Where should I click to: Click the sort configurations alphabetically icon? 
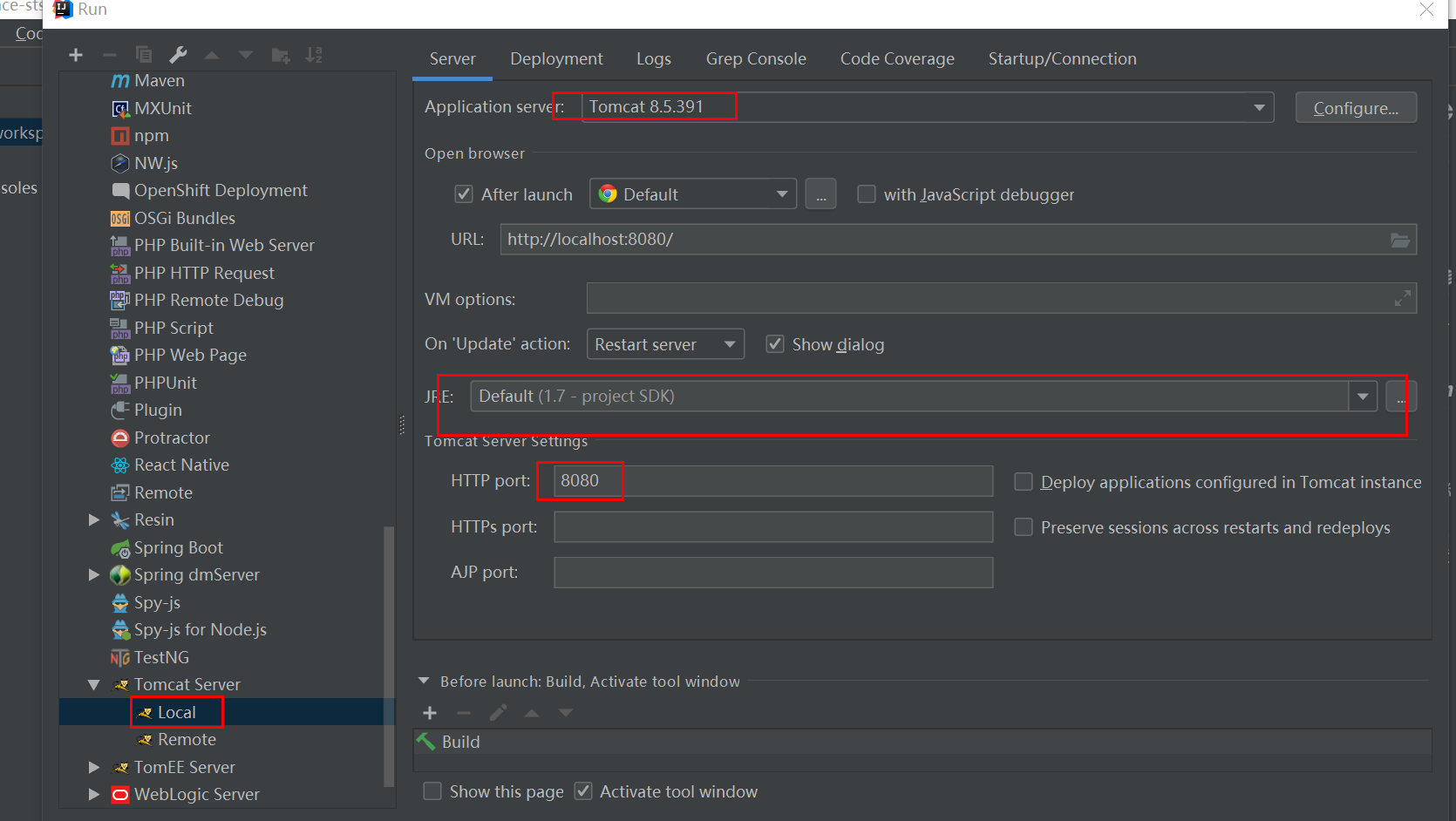point(314,55)
